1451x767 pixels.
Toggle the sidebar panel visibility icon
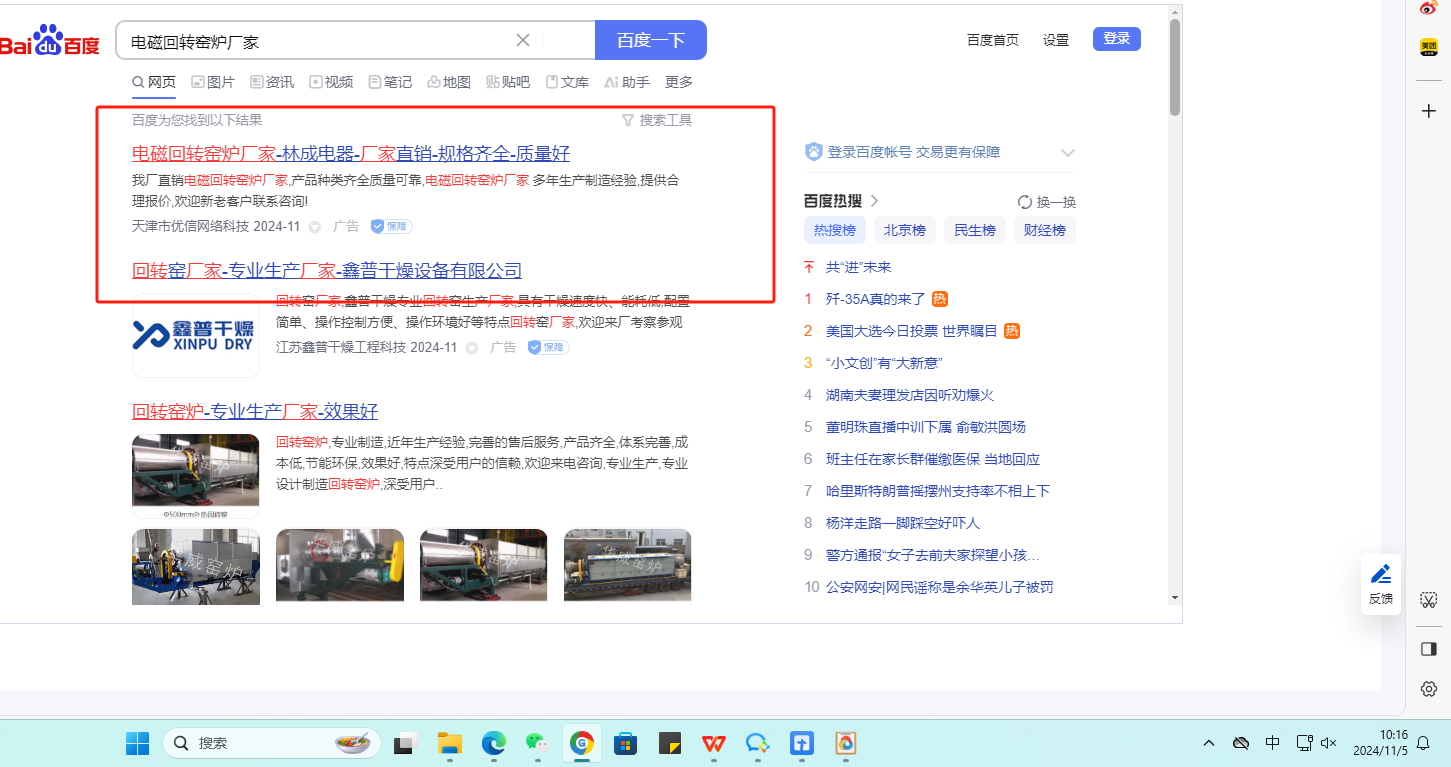tap(1429, 649)
